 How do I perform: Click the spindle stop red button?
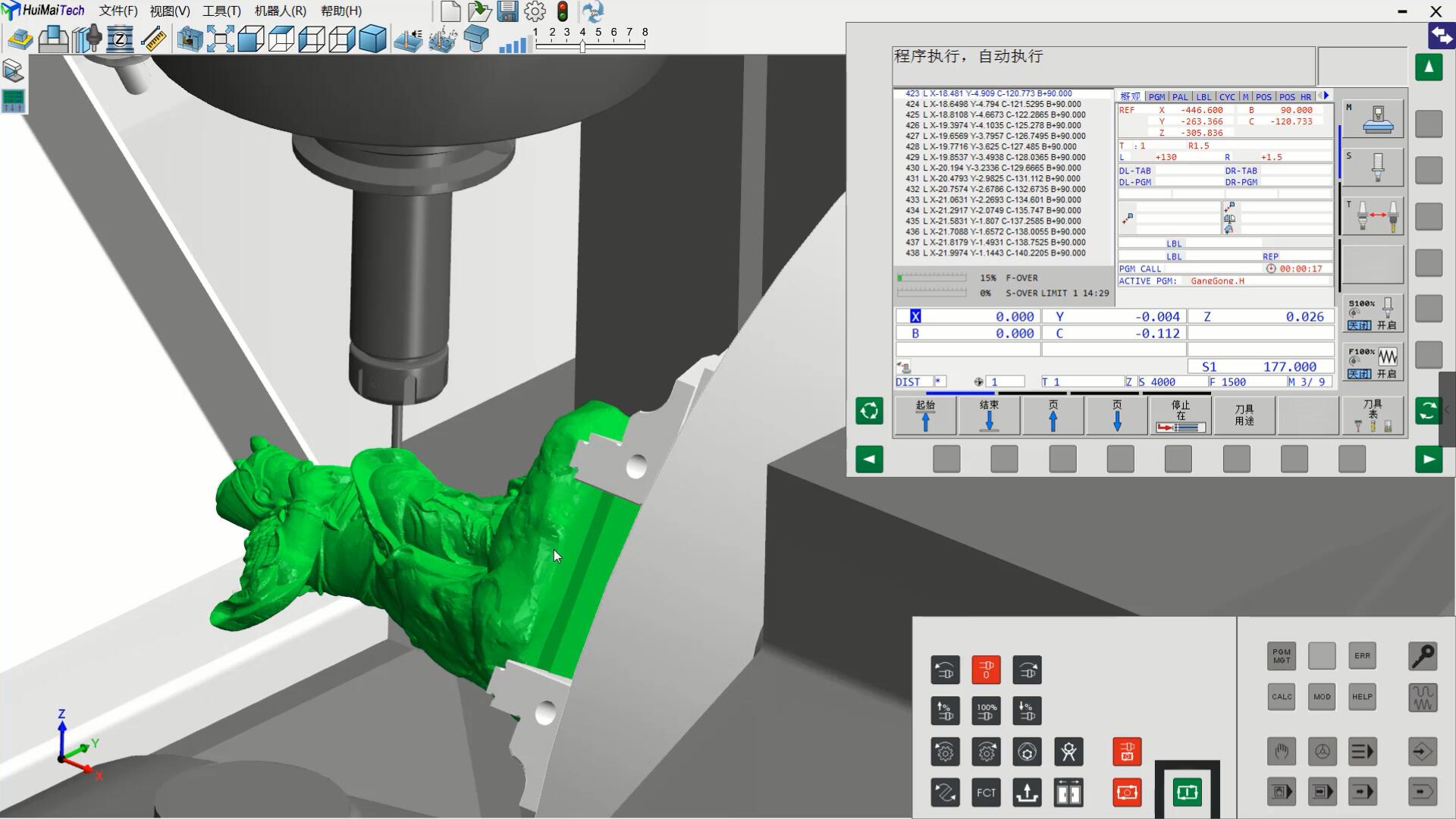pos(986,670)
